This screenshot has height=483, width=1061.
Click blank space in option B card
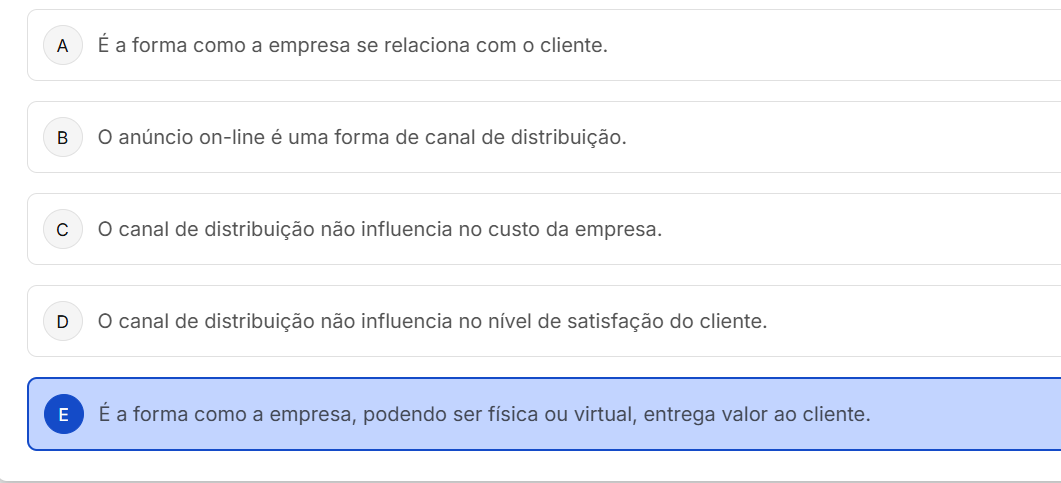tap(850, 138)
